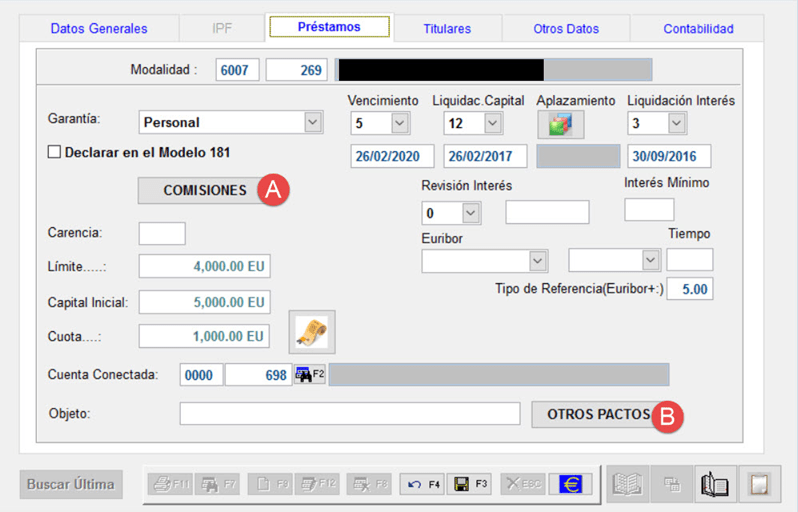This screenshot has width=798, height=512.
Task: Open the Liquidac.Capital dropdown
Action: [x=492, y=122]
